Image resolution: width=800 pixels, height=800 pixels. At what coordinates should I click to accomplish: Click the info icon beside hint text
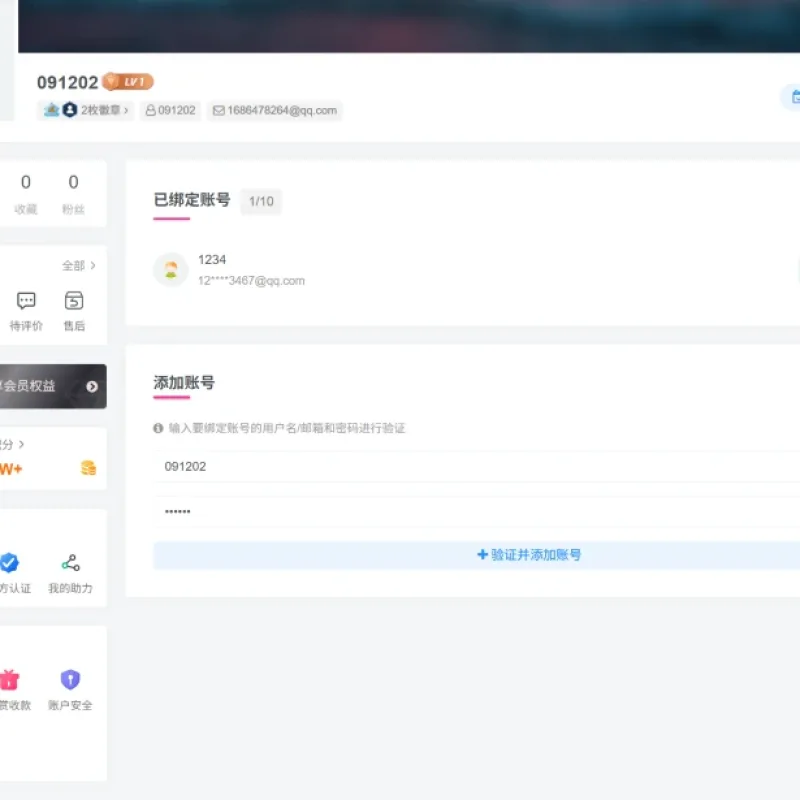(158, 428)
